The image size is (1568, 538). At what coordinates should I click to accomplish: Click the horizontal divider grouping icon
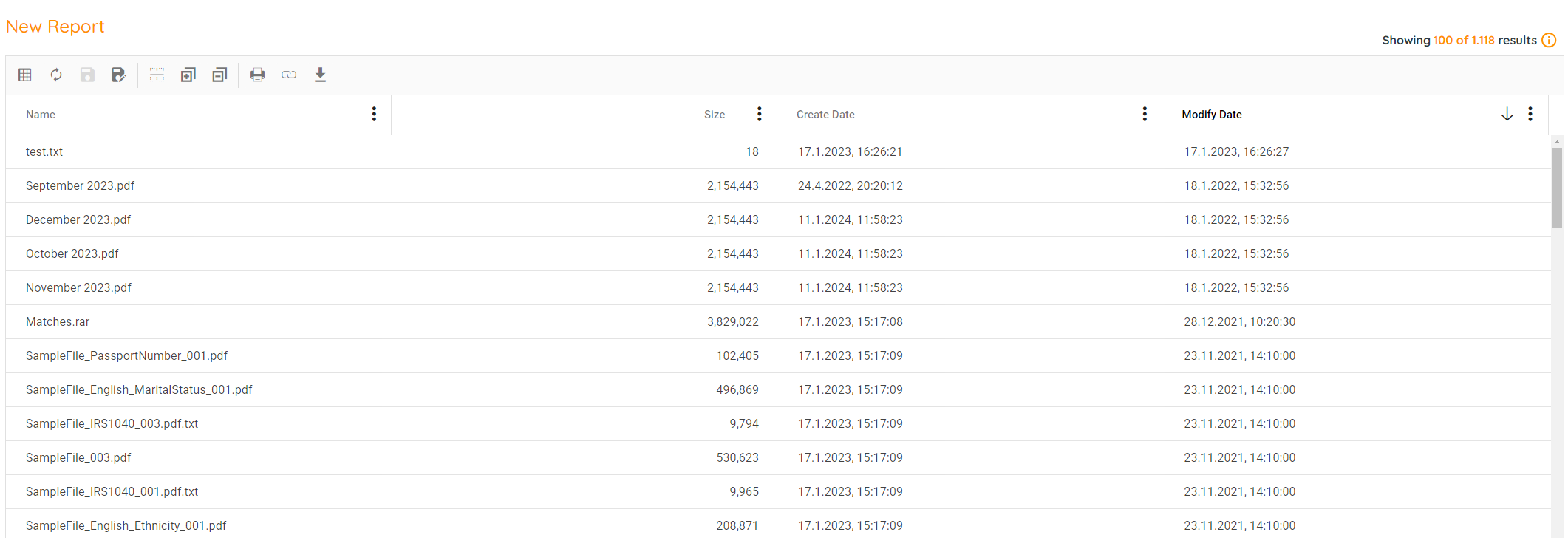[157, 75]
